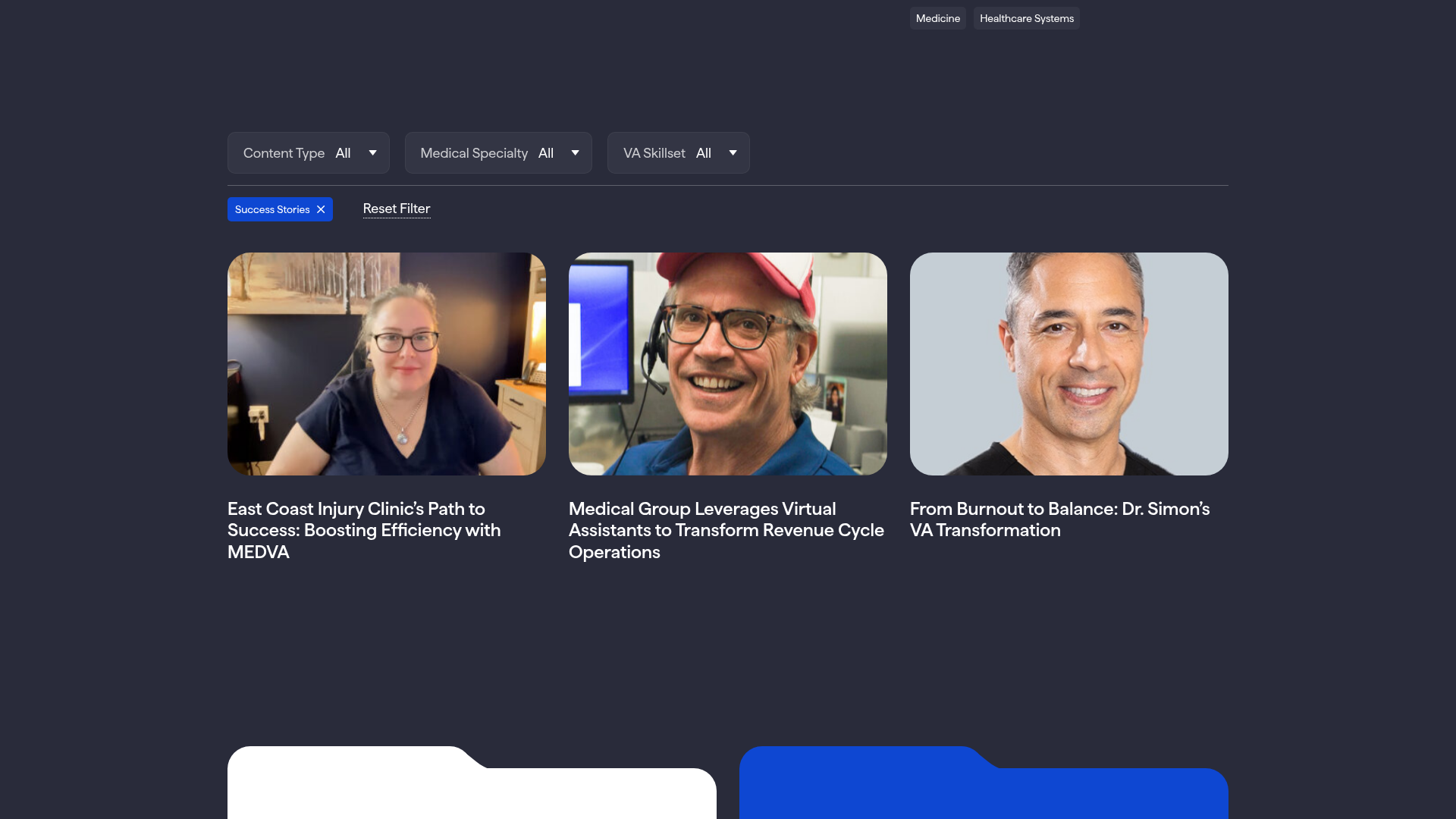Click the Content Type dropdown chevron
The width and height of the screenshot is (1456, 819).
click(372, 152)
